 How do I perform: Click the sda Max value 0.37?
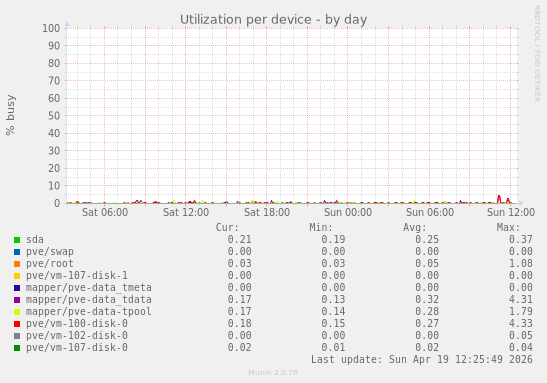[520, 240]
